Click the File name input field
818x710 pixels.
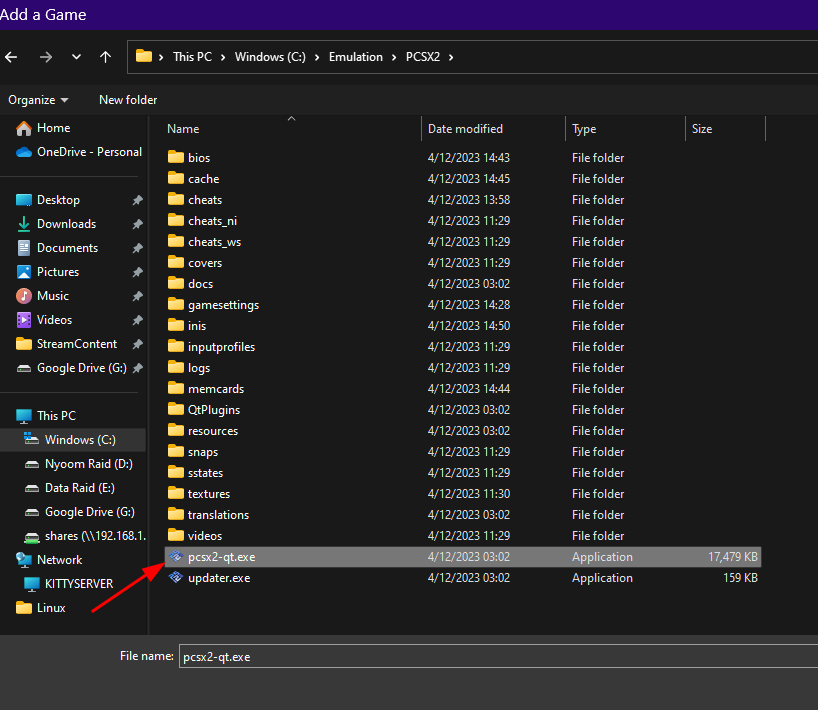coord(498,656)
